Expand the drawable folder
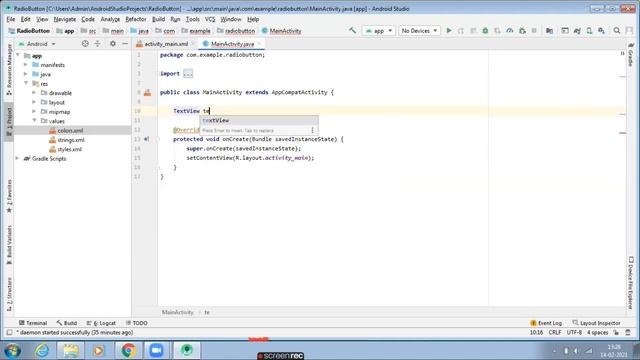 tap(34, 93)
